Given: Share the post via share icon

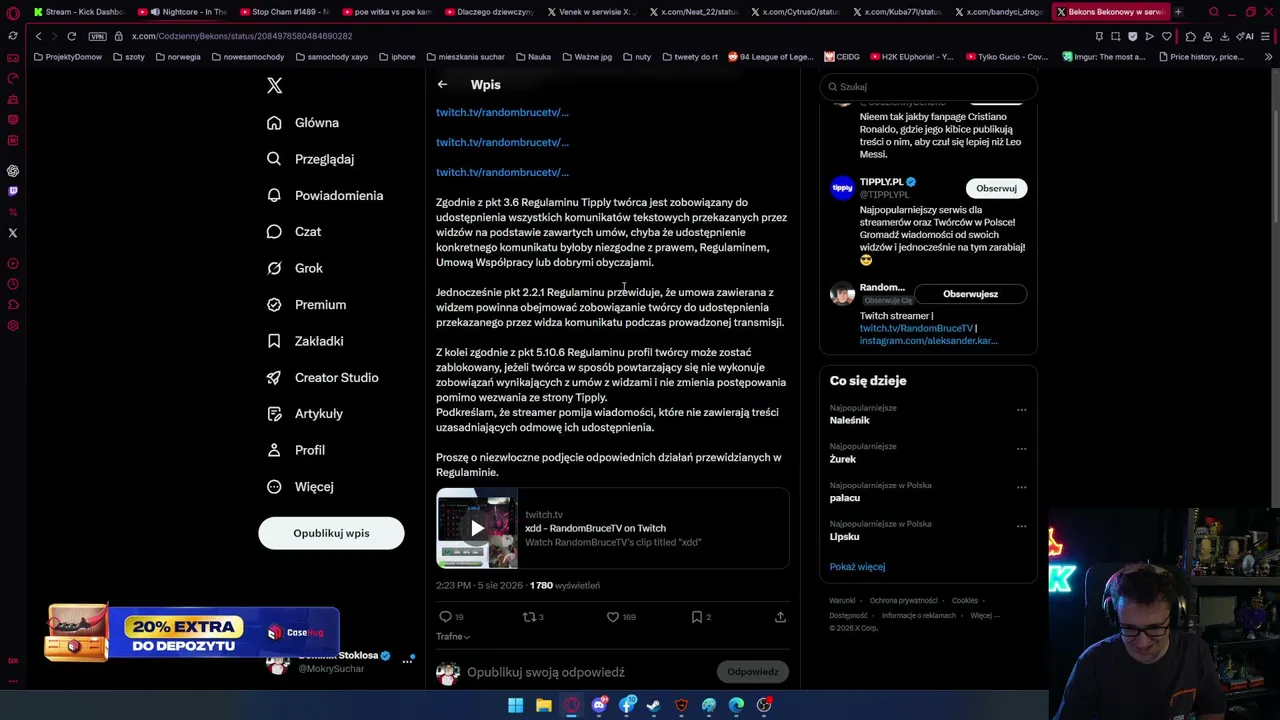Looking at the screenshot, I should tap(780, 617).
